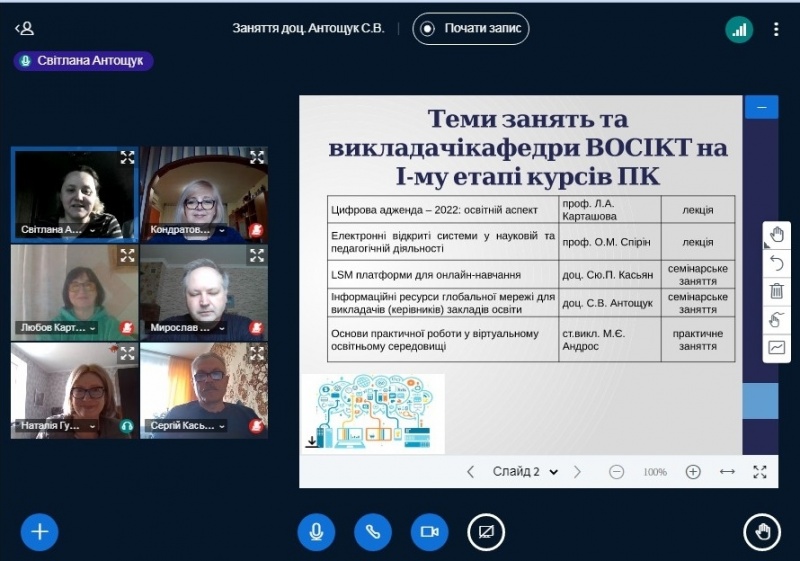Screen dimensions: 800x561
Task: Make the presentation fullscreen
Action: point(760,472)
